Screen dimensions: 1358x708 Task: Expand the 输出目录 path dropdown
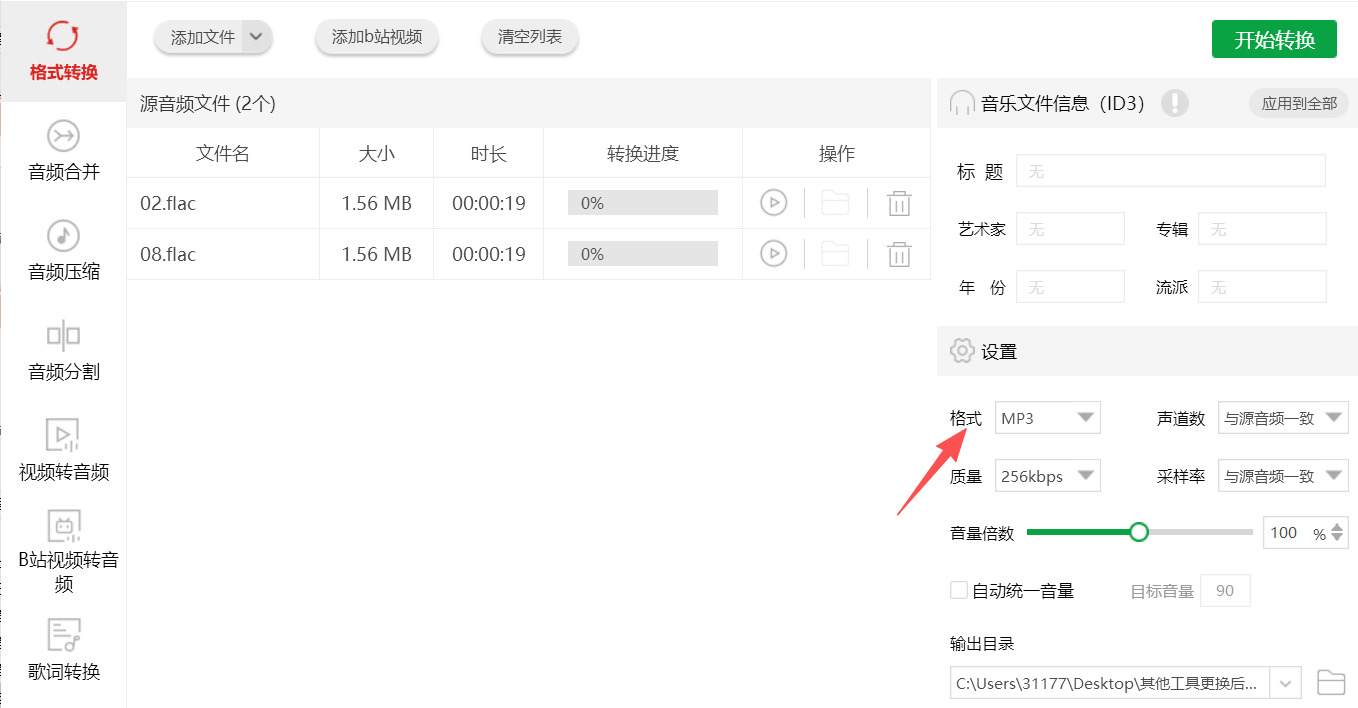coord(1286,683)
